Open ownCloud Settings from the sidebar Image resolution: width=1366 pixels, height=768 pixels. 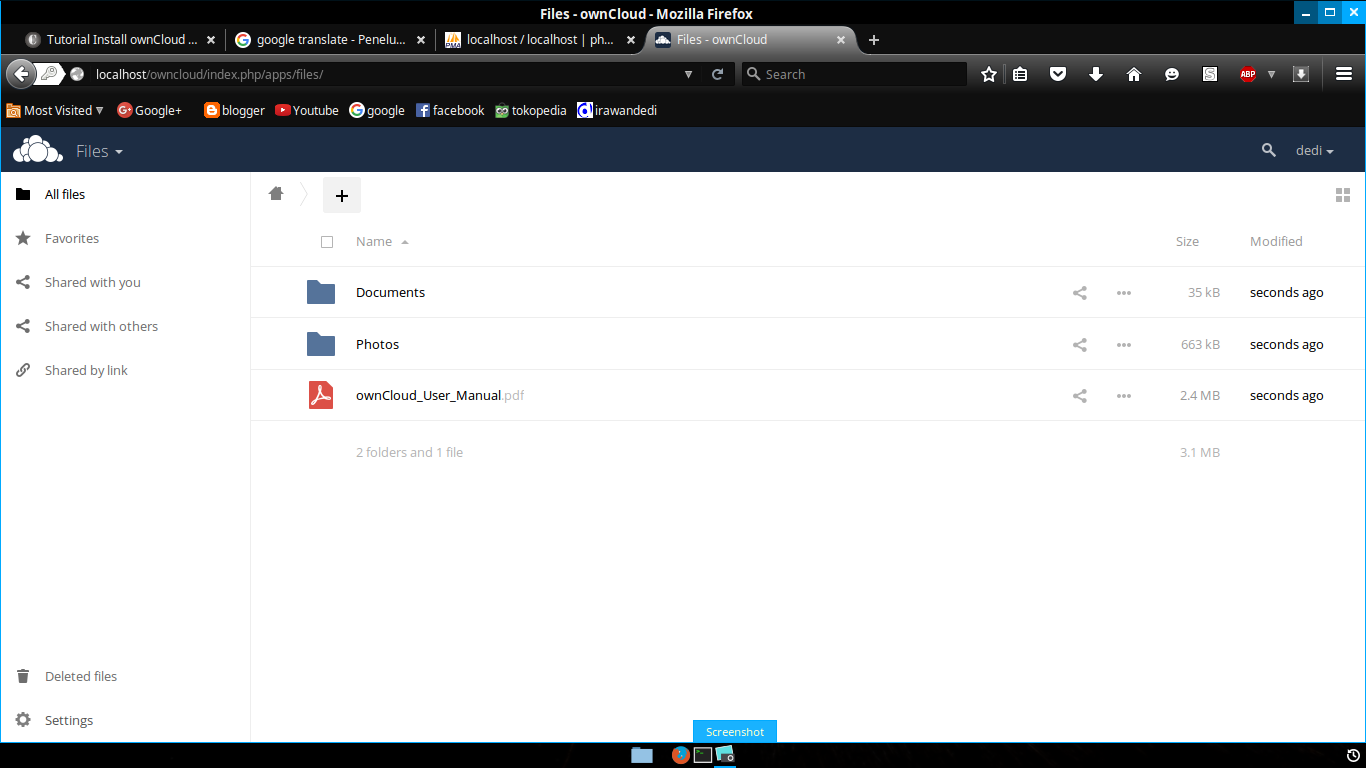(x=68, y=720)
